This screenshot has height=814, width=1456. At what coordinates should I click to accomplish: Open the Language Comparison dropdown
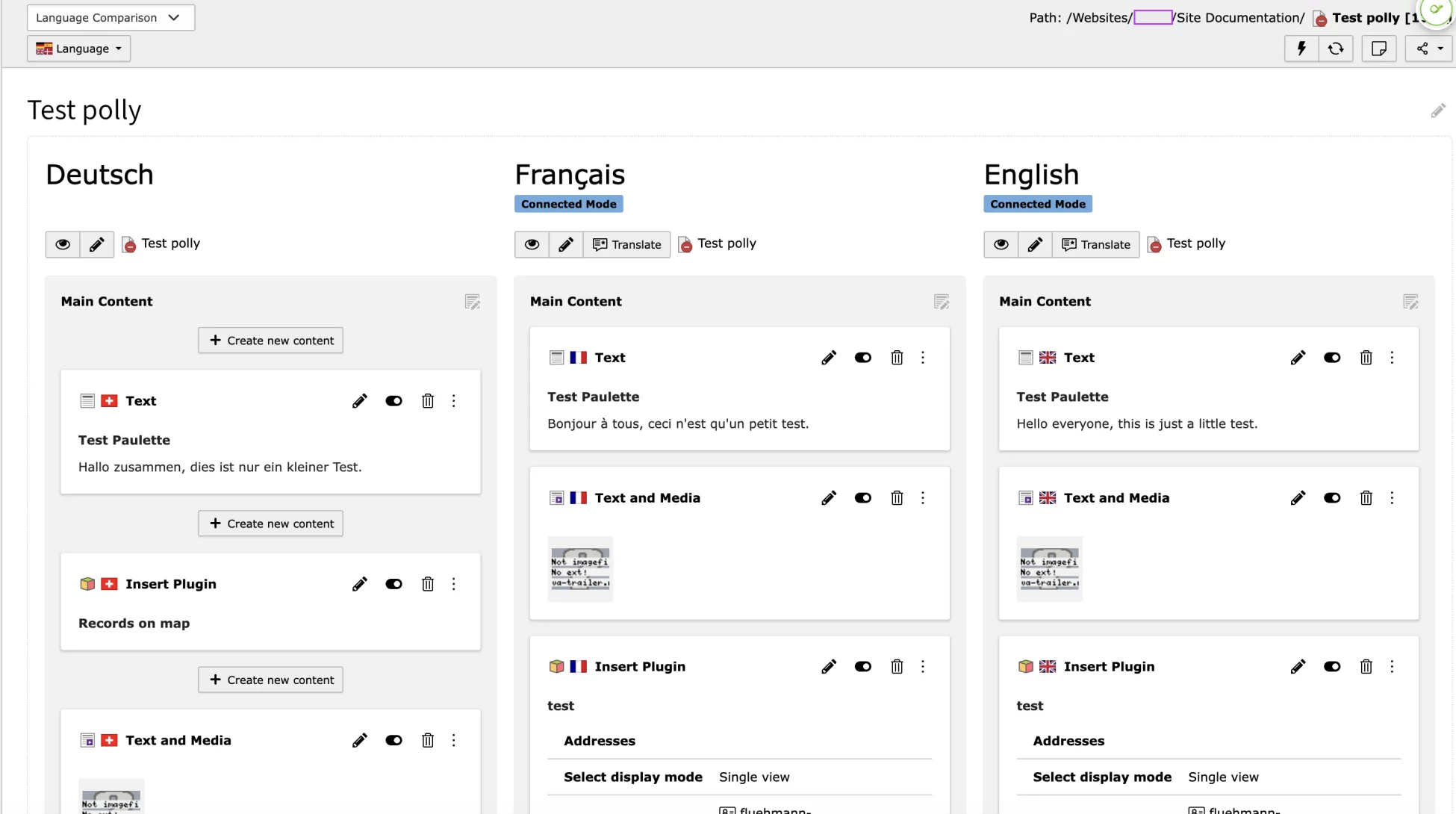click(x=111, y=17)
